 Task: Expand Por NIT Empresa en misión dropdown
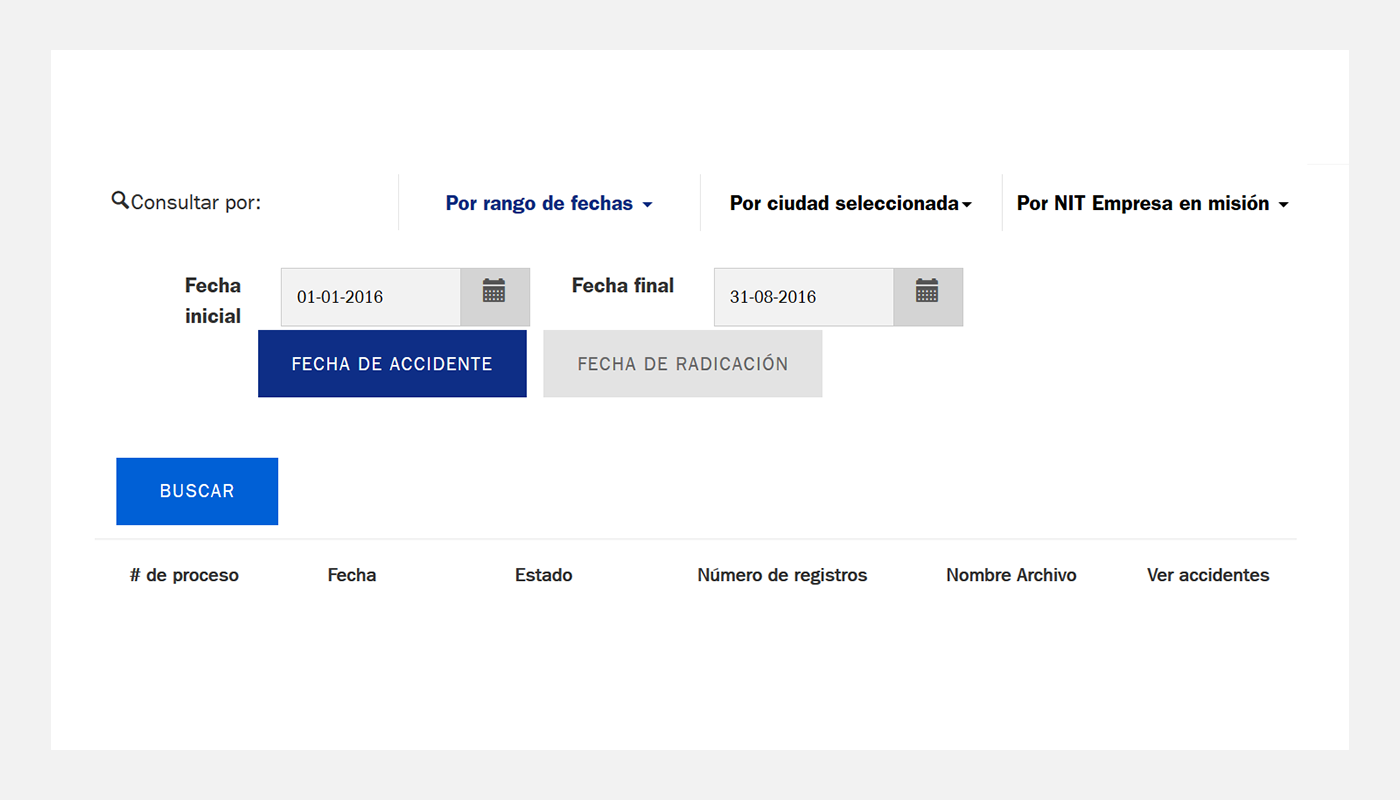click(x=1153, y=203)
